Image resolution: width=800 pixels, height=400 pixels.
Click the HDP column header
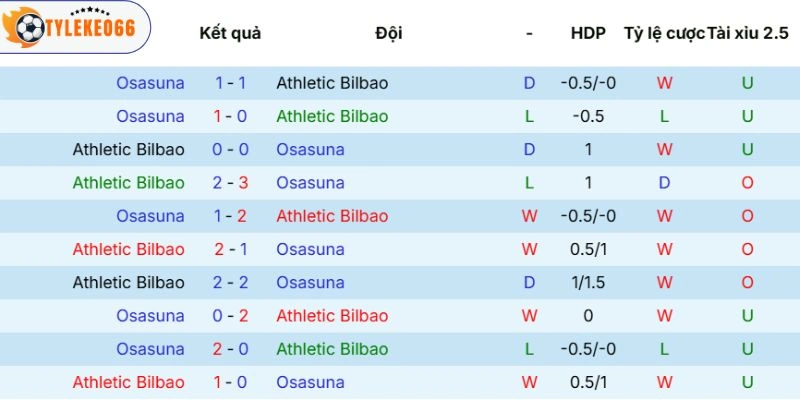(588, 33)
